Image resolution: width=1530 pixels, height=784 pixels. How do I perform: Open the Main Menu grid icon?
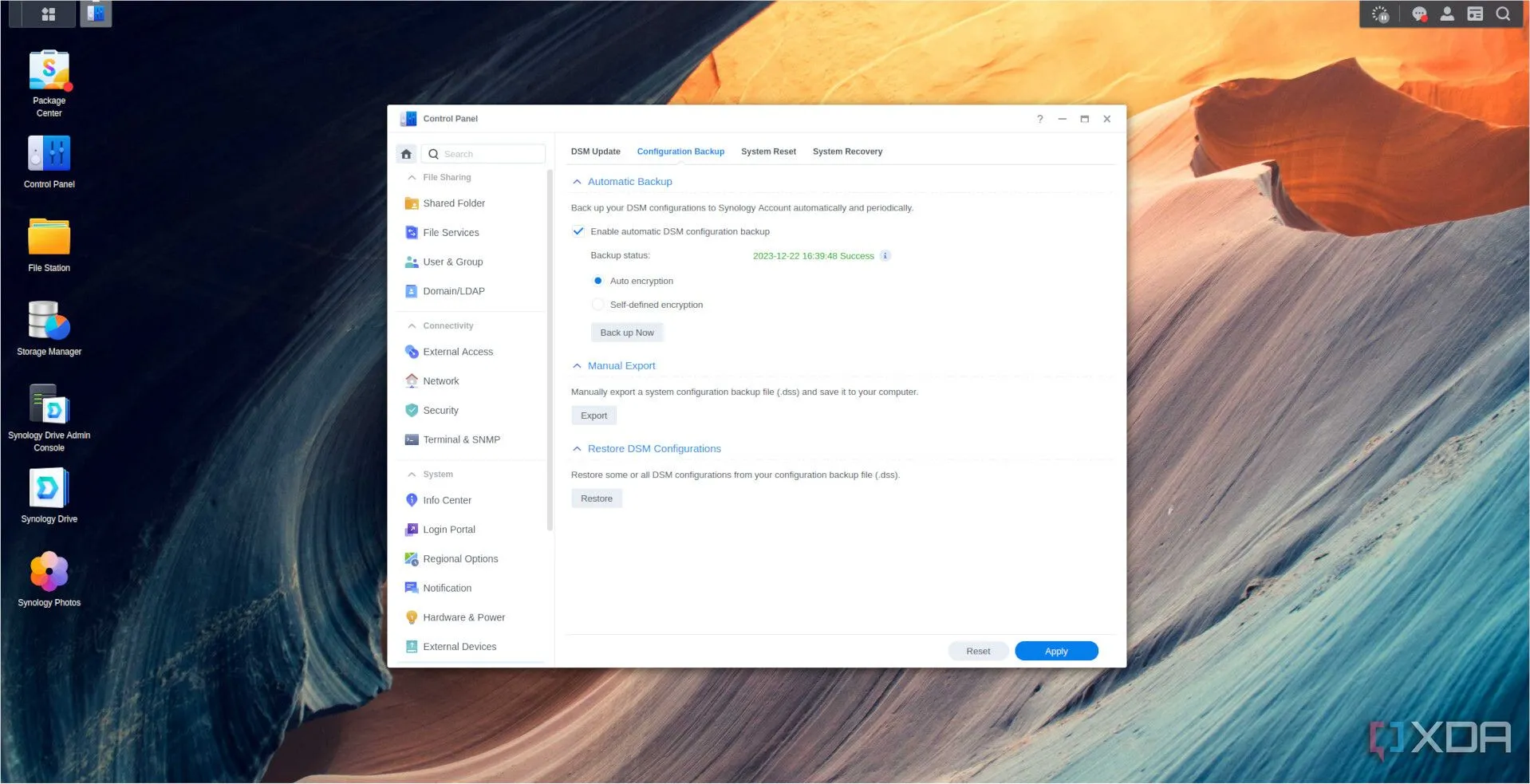pos(48,14)
